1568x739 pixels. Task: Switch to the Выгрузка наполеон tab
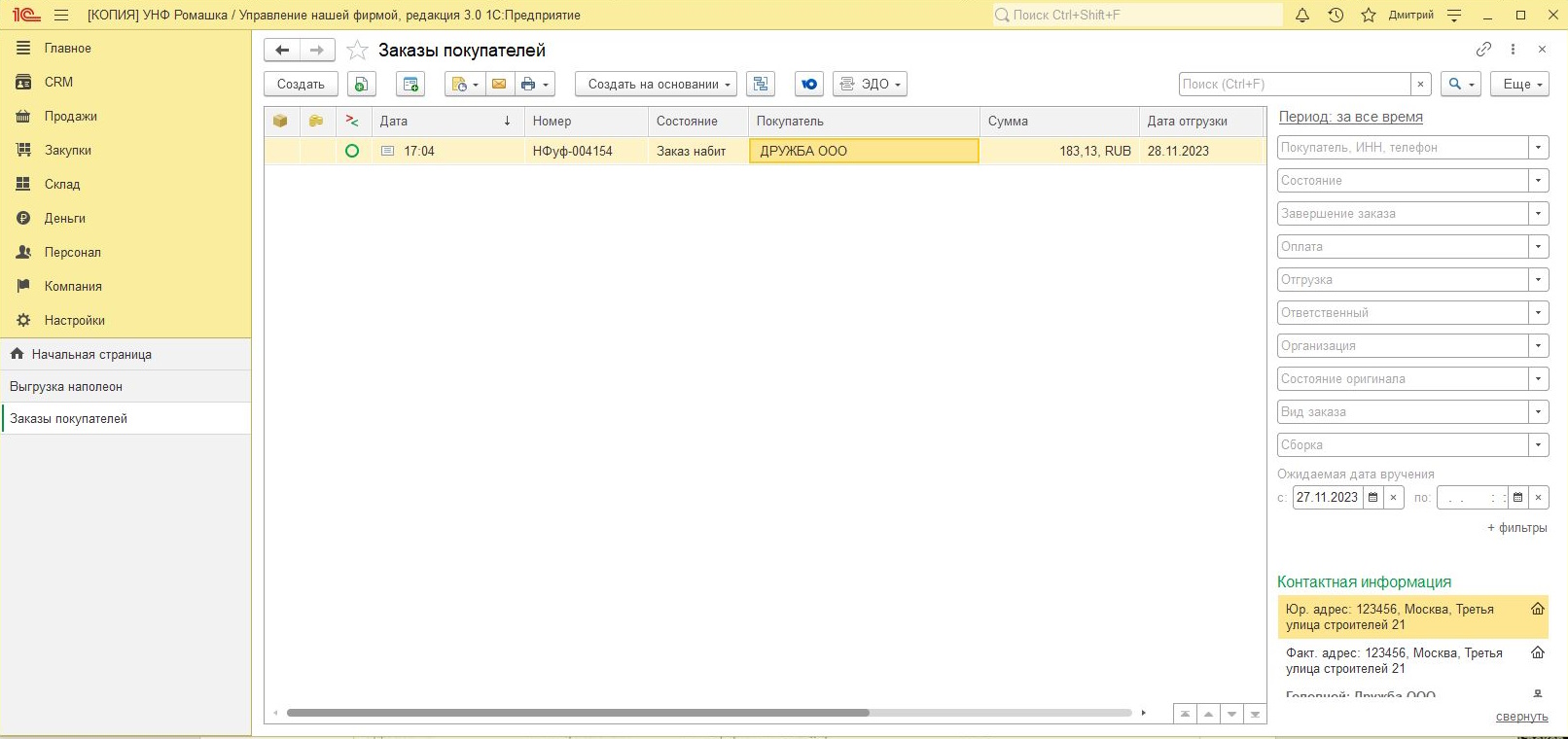[x=66, y=387]
